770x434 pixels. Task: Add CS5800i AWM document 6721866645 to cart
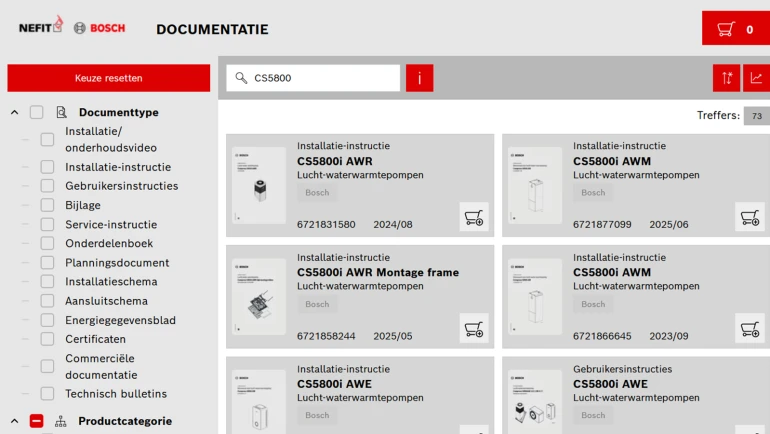750,328
